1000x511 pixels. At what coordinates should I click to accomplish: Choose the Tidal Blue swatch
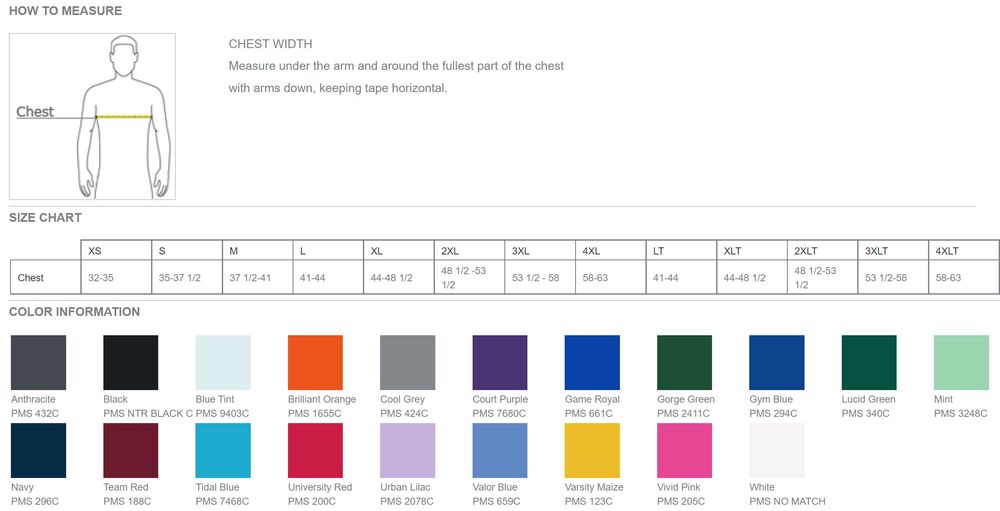click(223, 450)
